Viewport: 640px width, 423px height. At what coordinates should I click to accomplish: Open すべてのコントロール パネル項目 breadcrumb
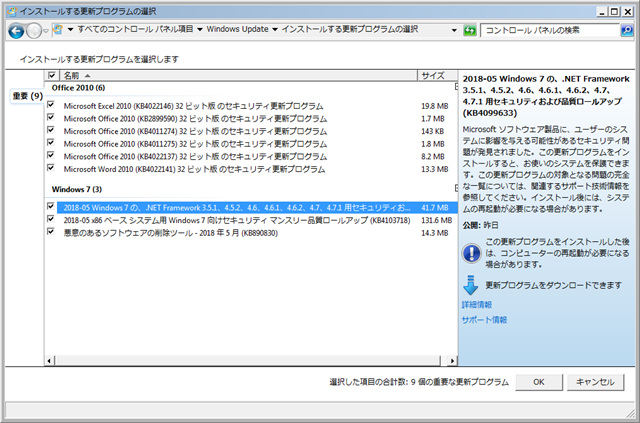(135, 29)
